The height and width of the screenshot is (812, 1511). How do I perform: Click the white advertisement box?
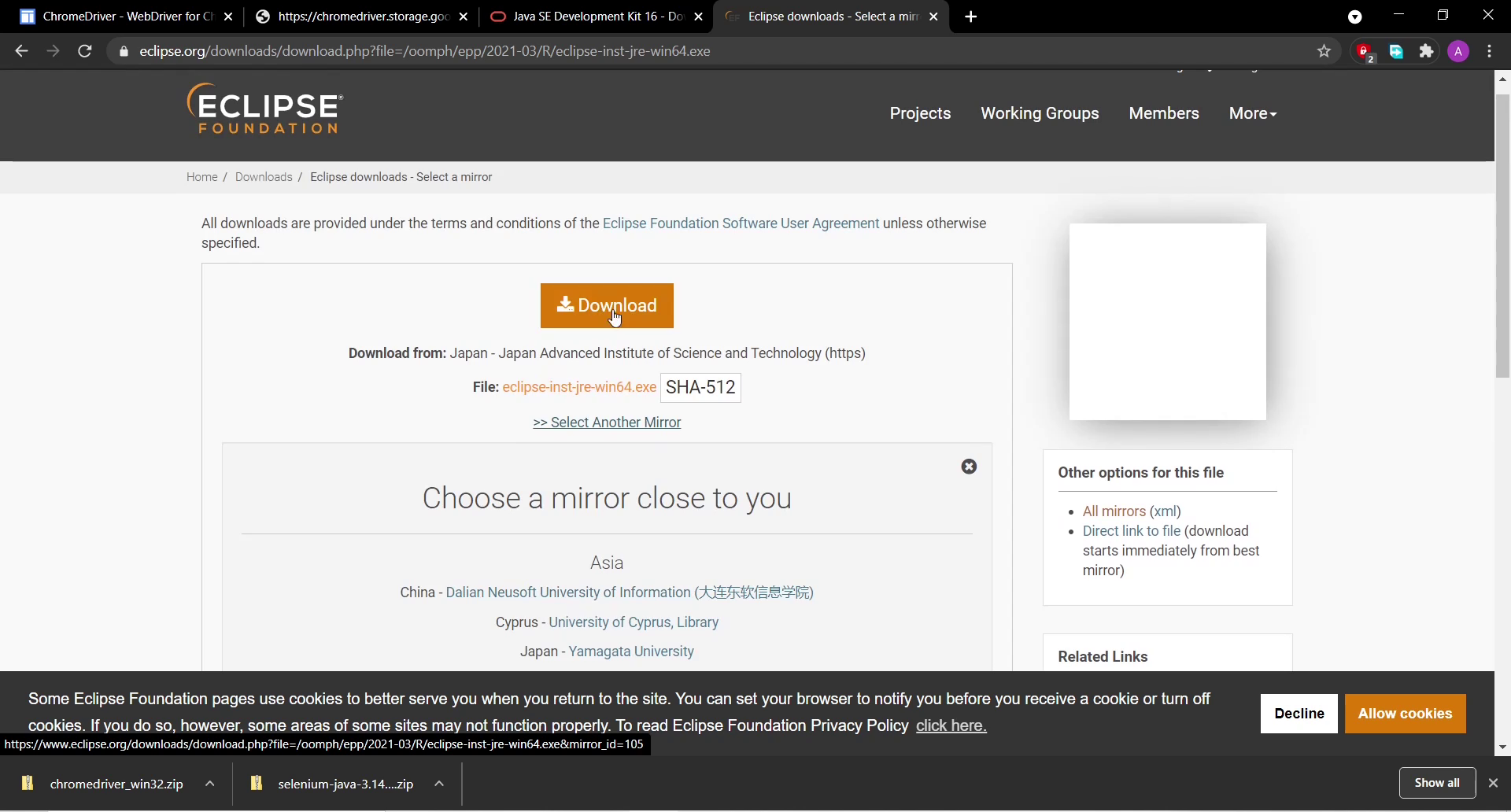1168,322
